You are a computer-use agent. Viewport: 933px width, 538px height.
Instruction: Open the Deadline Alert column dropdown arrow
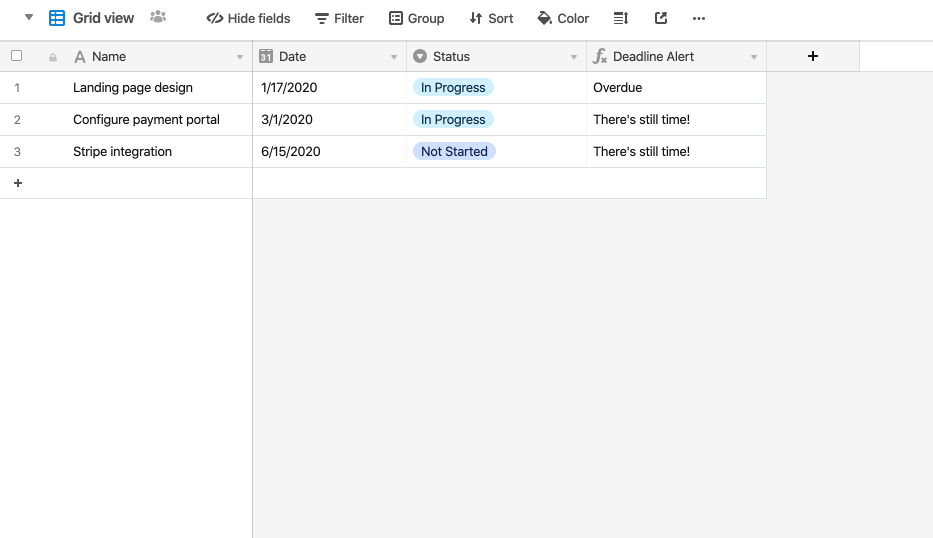(753, 57)
